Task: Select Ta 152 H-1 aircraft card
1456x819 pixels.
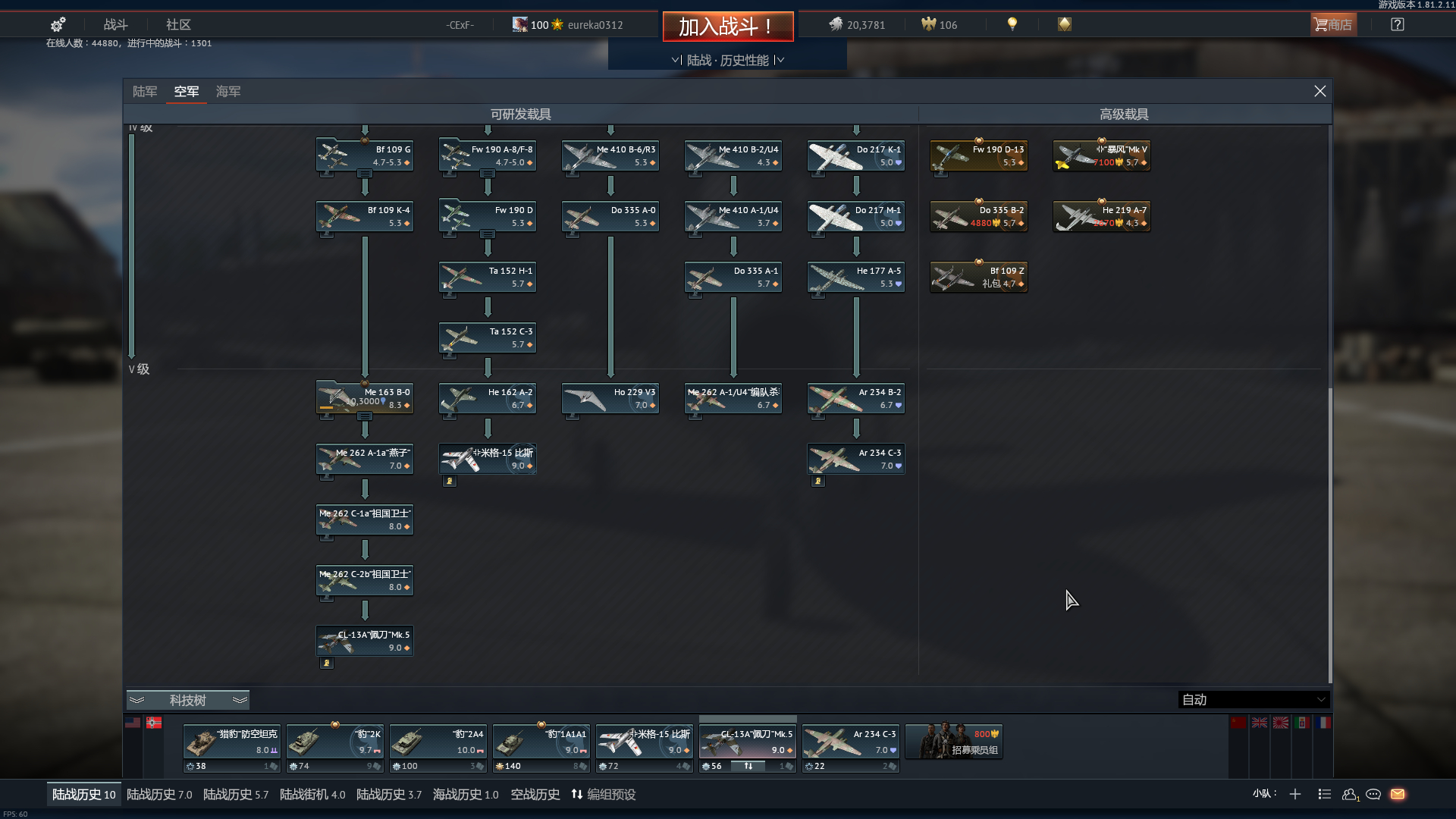Action: (488, 277)
